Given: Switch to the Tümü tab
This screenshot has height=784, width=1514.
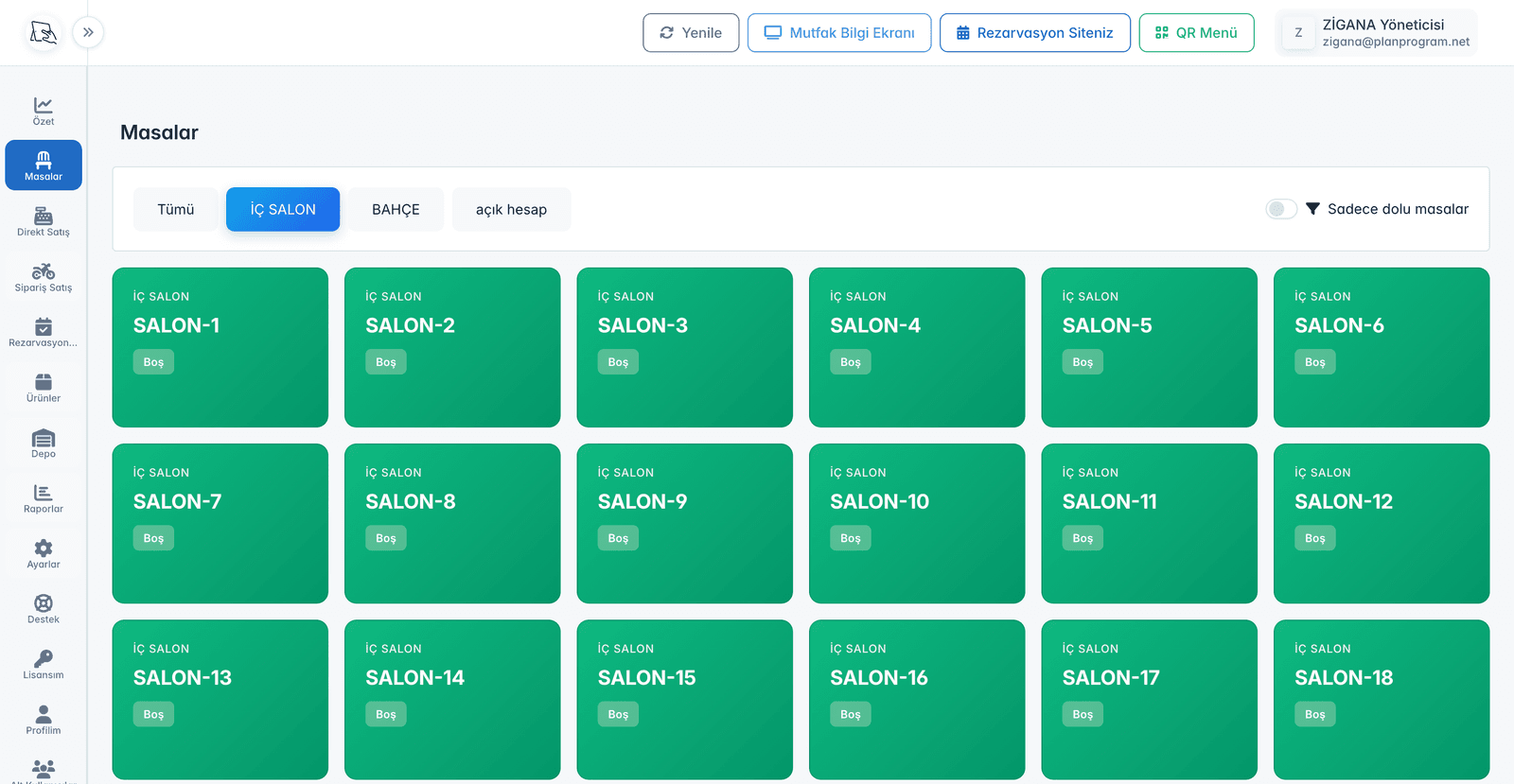Looking at the screenshot, I should (x=176, y=210).
